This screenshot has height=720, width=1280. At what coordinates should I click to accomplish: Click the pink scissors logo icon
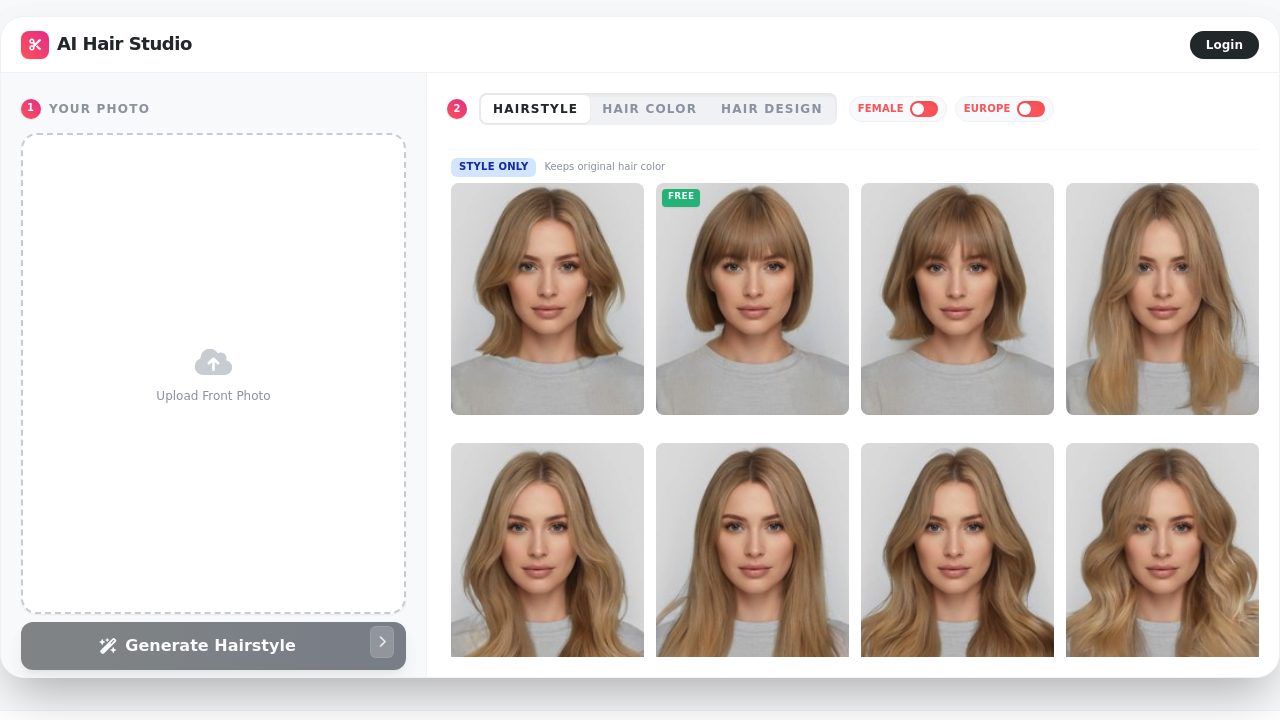(35, 44)
